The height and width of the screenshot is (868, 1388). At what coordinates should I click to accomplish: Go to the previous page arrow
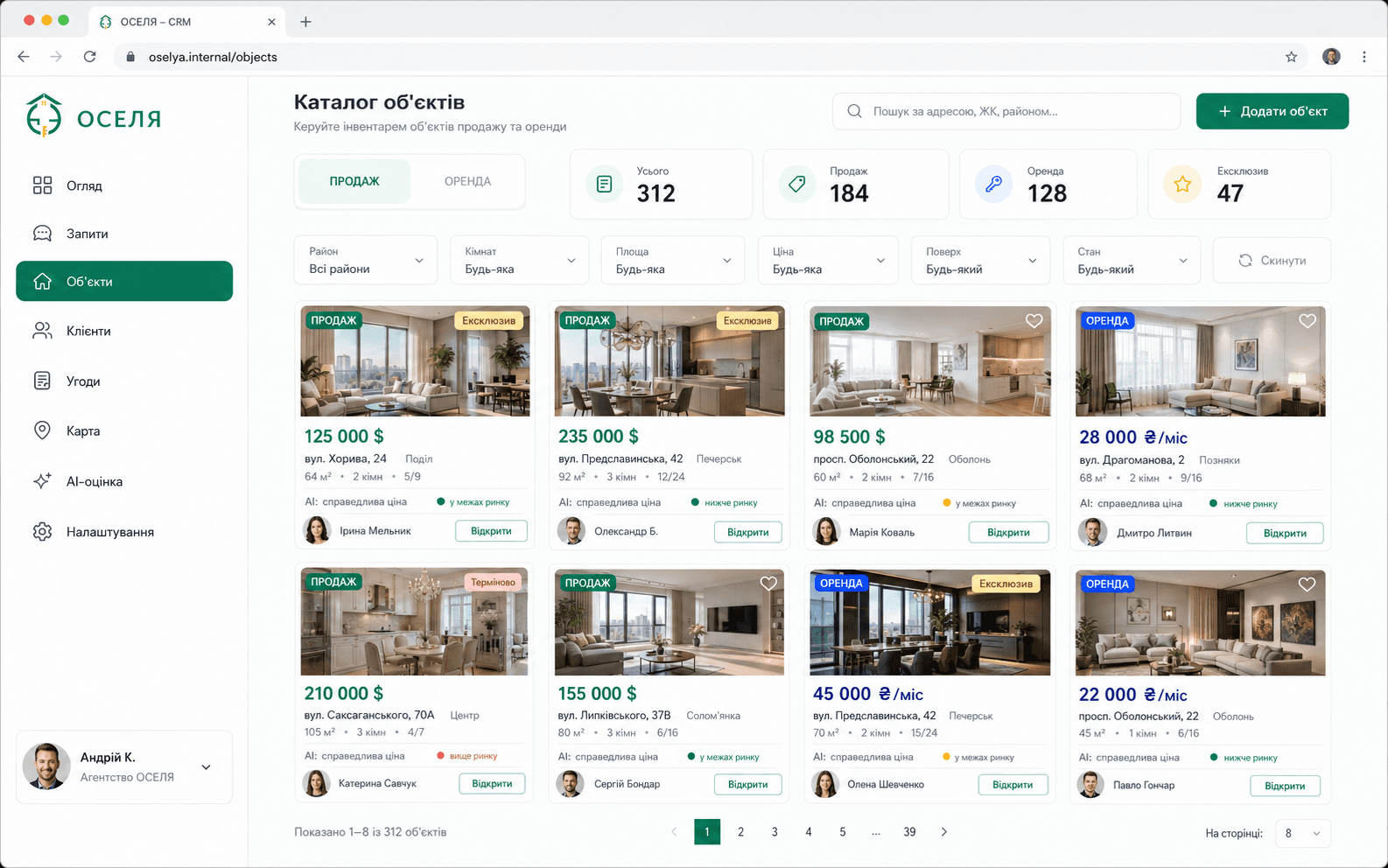coord(674,831)
